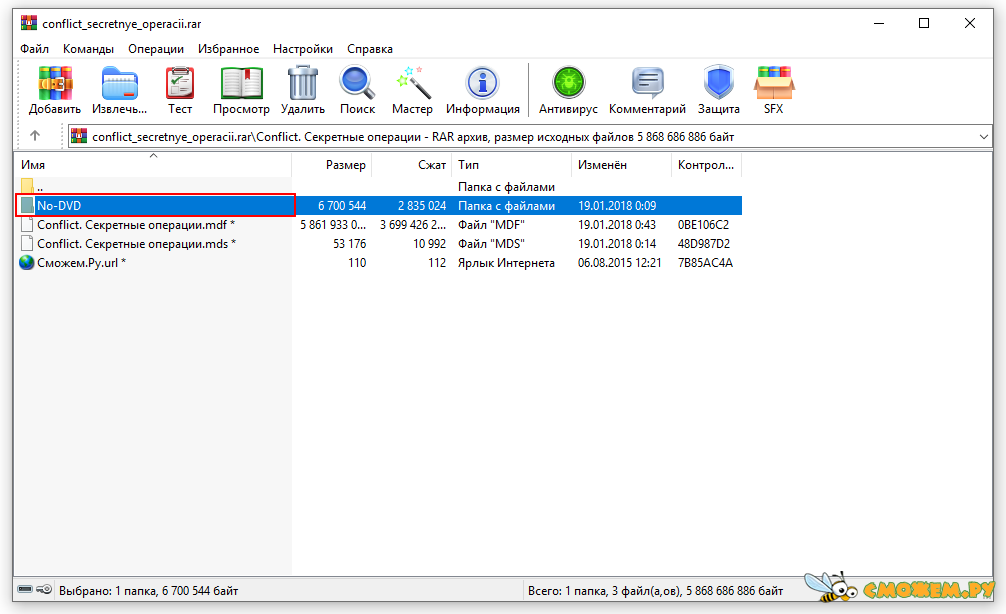Click the Защита shield icon
Viewport: 1006px width, 614px height.
coord(719,83)
